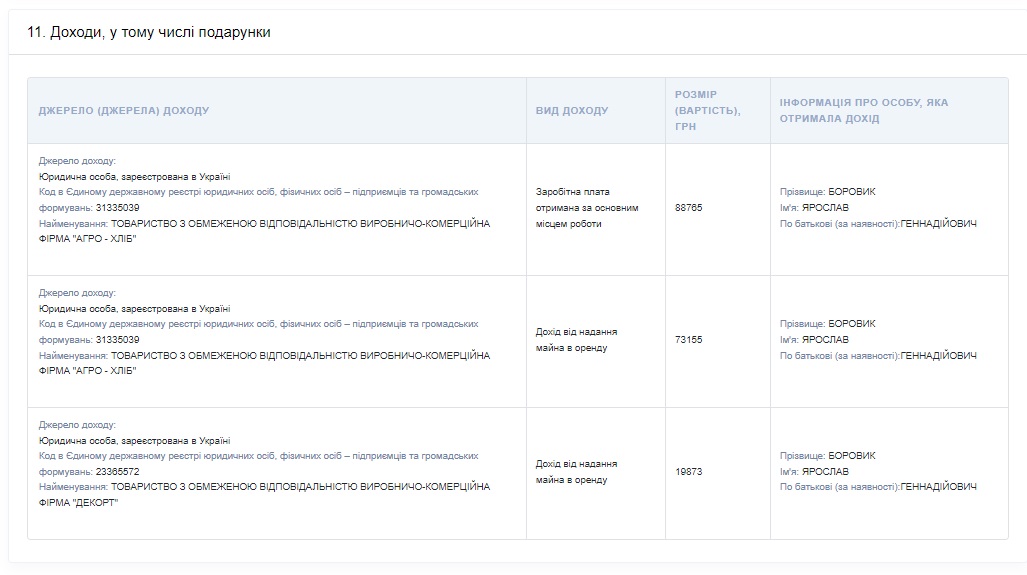Select the income amount 88765
This screenshot has height=575, width=1027.
pyautogui.click(x=688, y=208)
